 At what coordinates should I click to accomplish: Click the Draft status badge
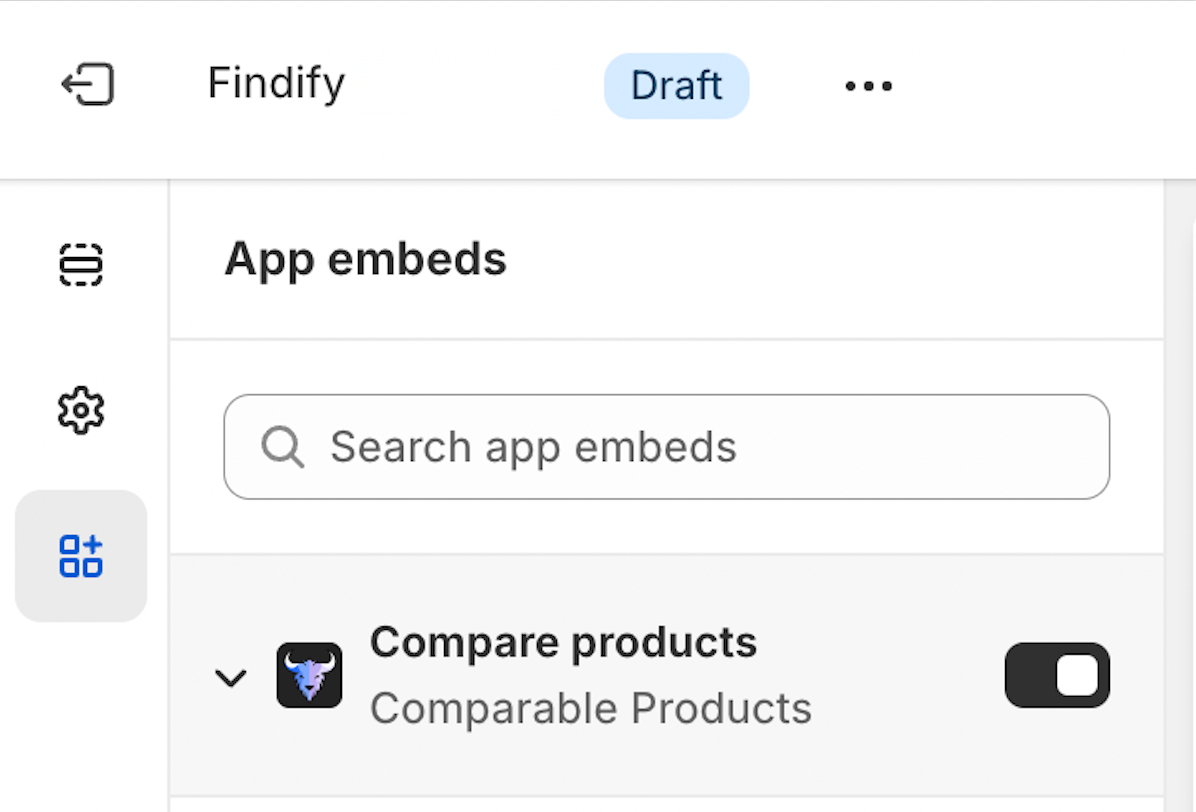point(676,86)
